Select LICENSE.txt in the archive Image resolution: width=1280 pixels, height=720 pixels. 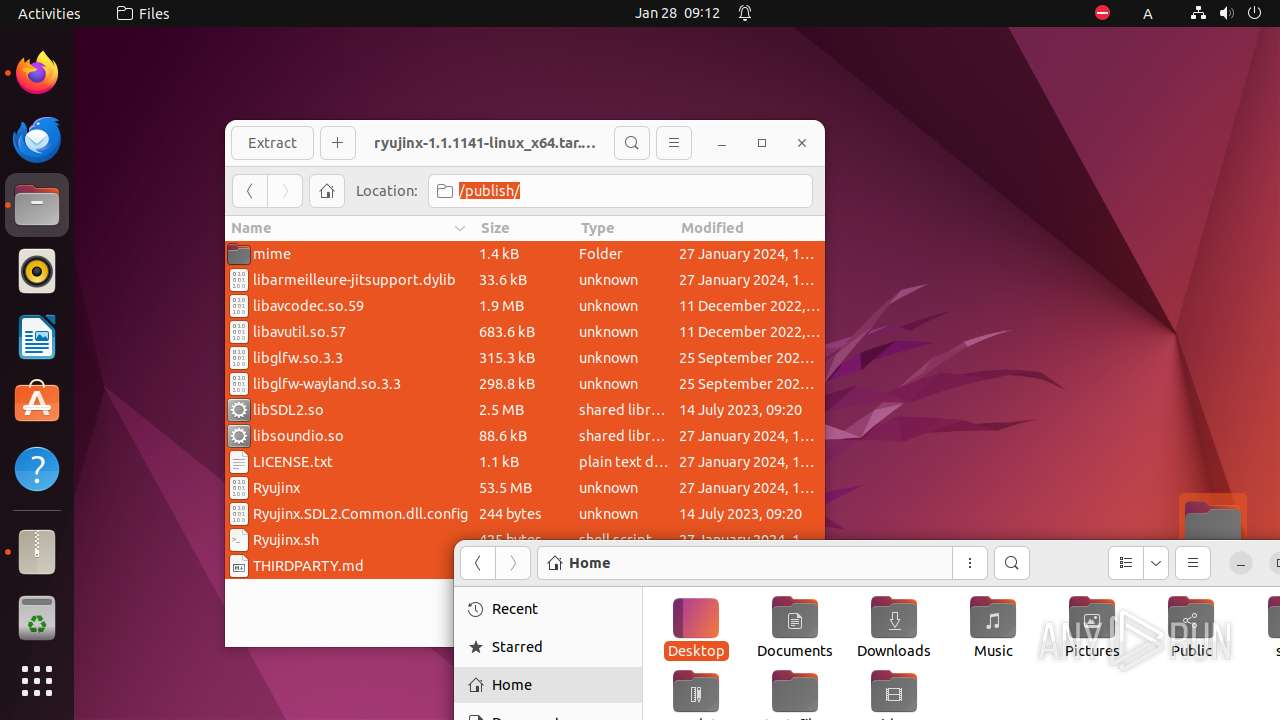[525, 462]
